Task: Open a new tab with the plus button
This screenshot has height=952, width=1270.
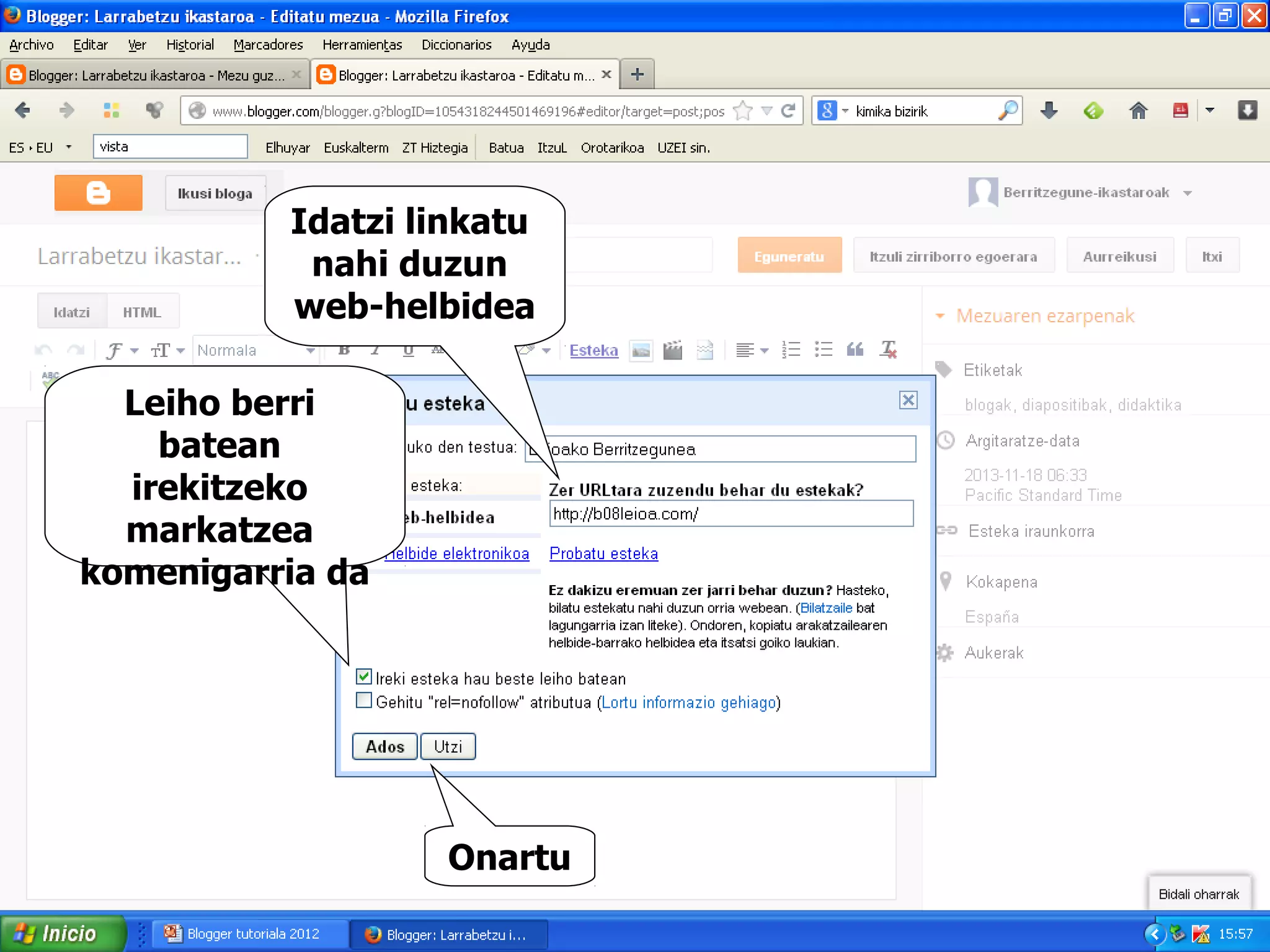Action: (637, 75)
